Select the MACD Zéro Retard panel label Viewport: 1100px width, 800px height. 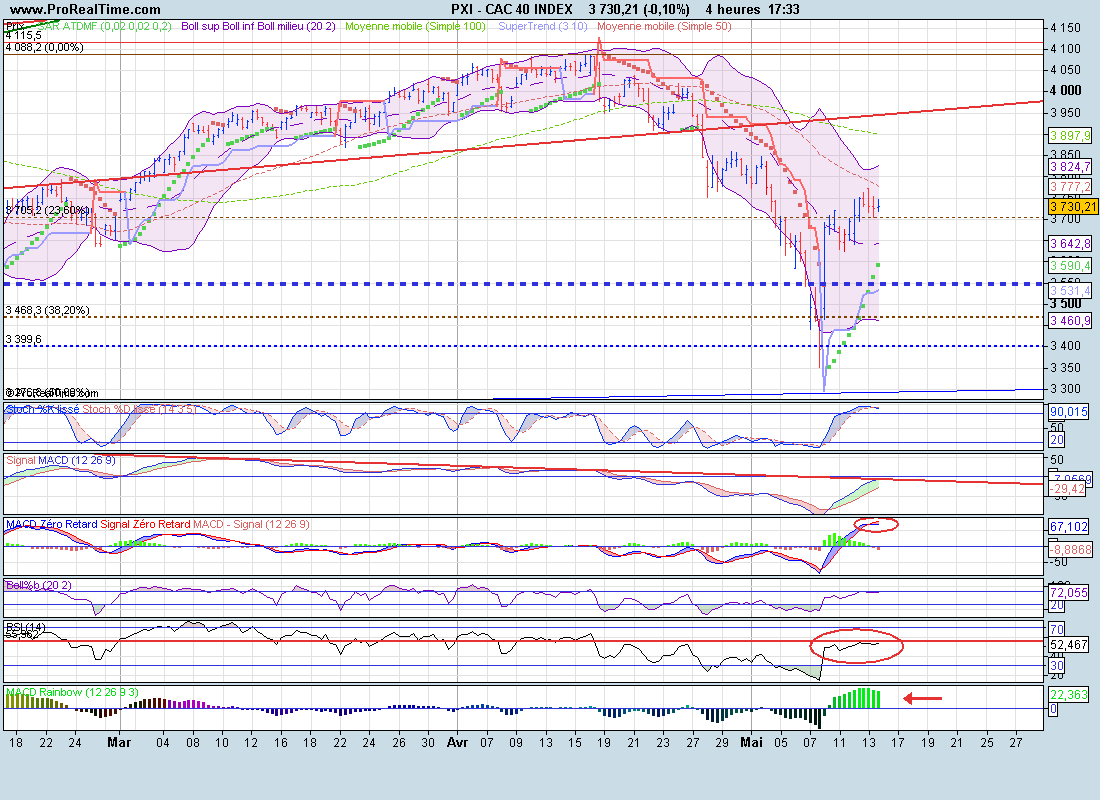pos(51,524)
